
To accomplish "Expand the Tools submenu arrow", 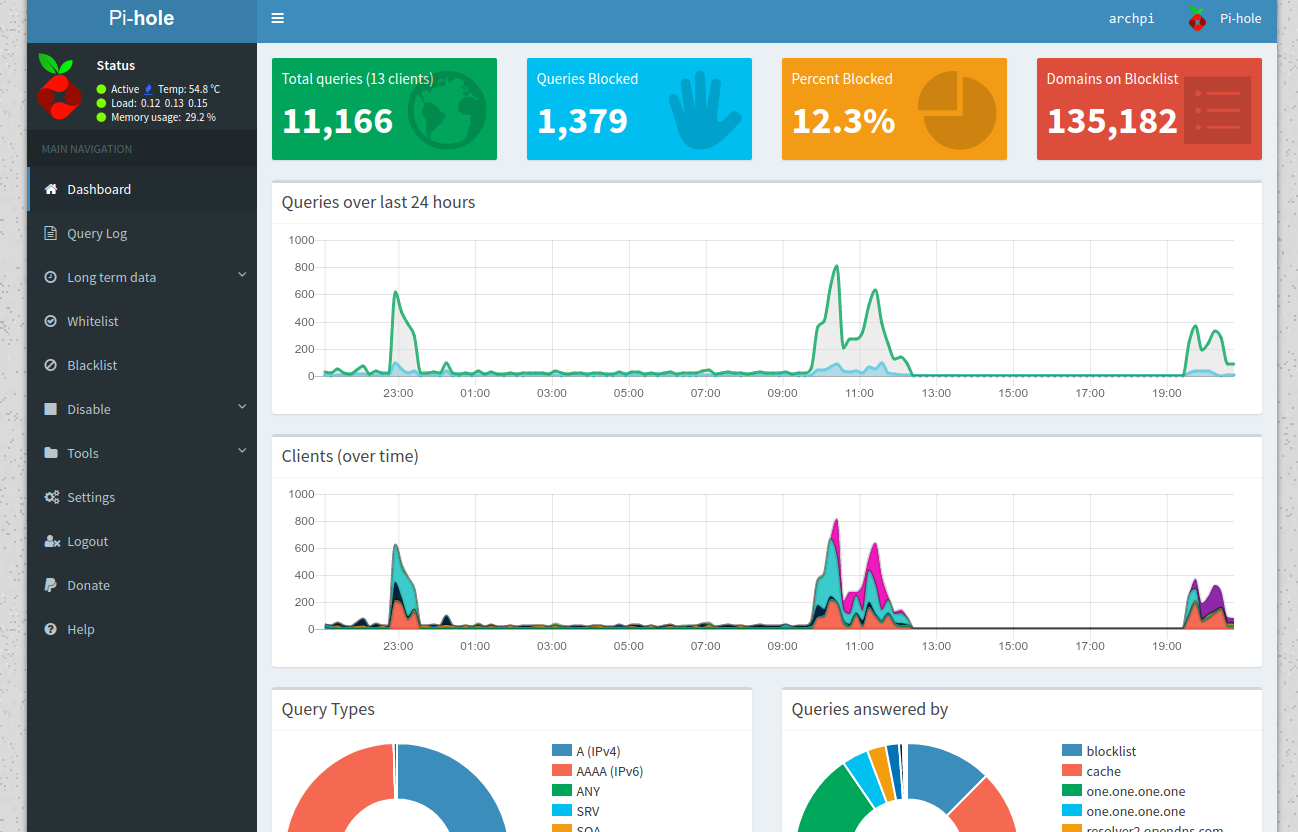I will pos(241,451).
